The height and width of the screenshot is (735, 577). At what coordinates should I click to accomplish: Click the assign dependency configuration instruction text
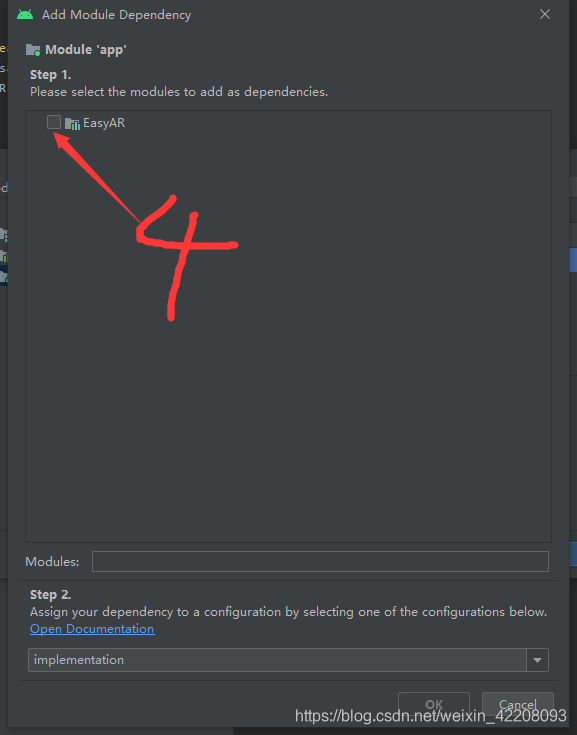288,612
